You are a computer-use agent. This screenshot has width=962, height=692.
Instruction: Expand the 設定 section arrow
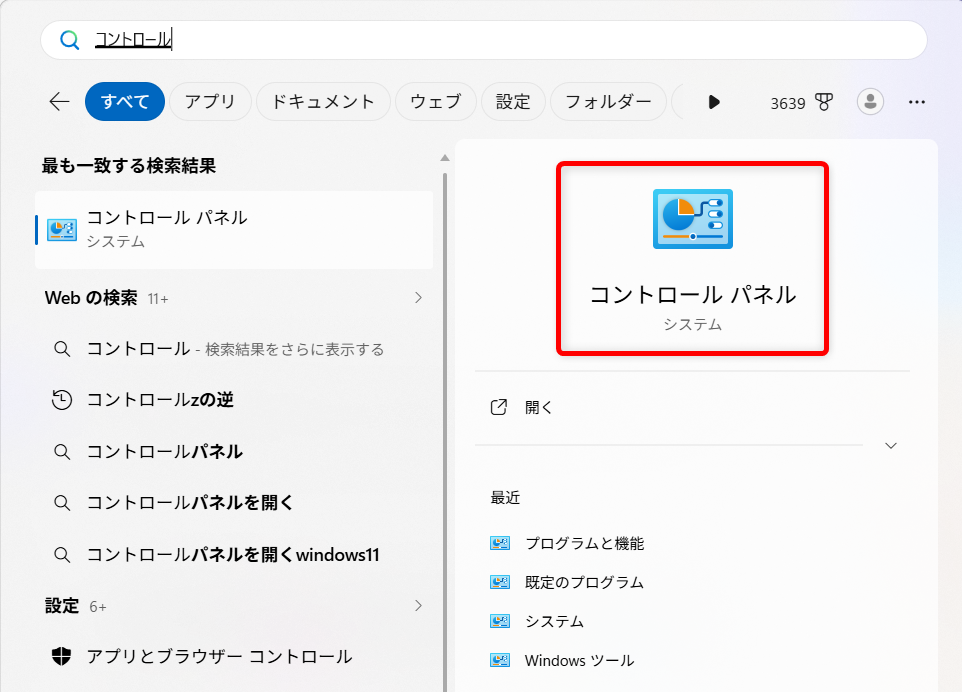pos(419,606)
